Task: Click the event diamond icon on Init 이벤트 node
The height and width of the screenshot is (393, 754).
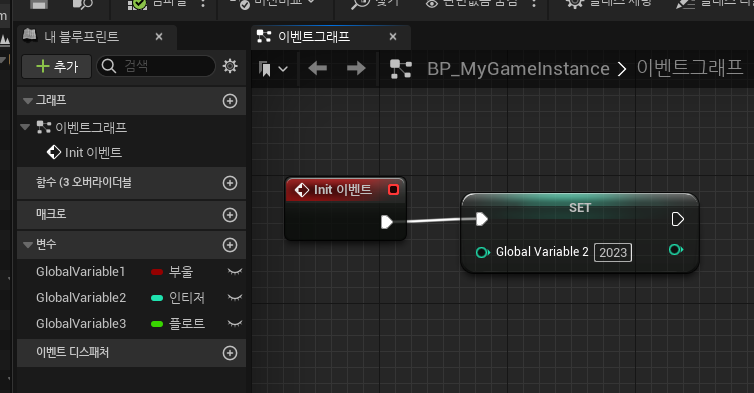Action: point(302,190)
